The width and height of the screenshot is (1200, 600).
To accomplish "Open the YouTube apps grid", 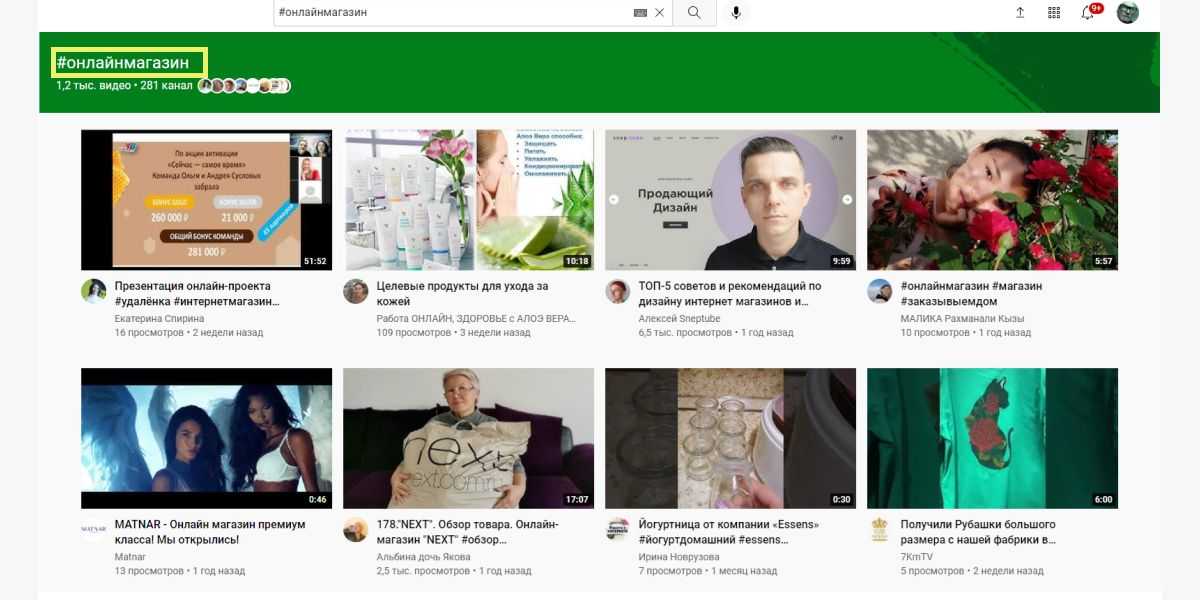I will 1054,13.
